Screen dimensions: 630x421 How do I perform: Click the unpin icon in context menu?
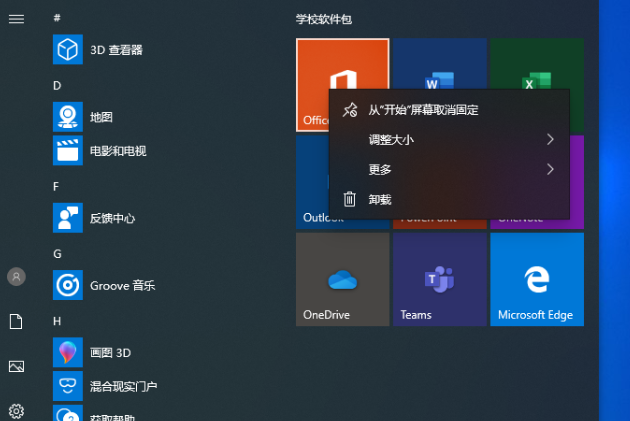(350, 110)
